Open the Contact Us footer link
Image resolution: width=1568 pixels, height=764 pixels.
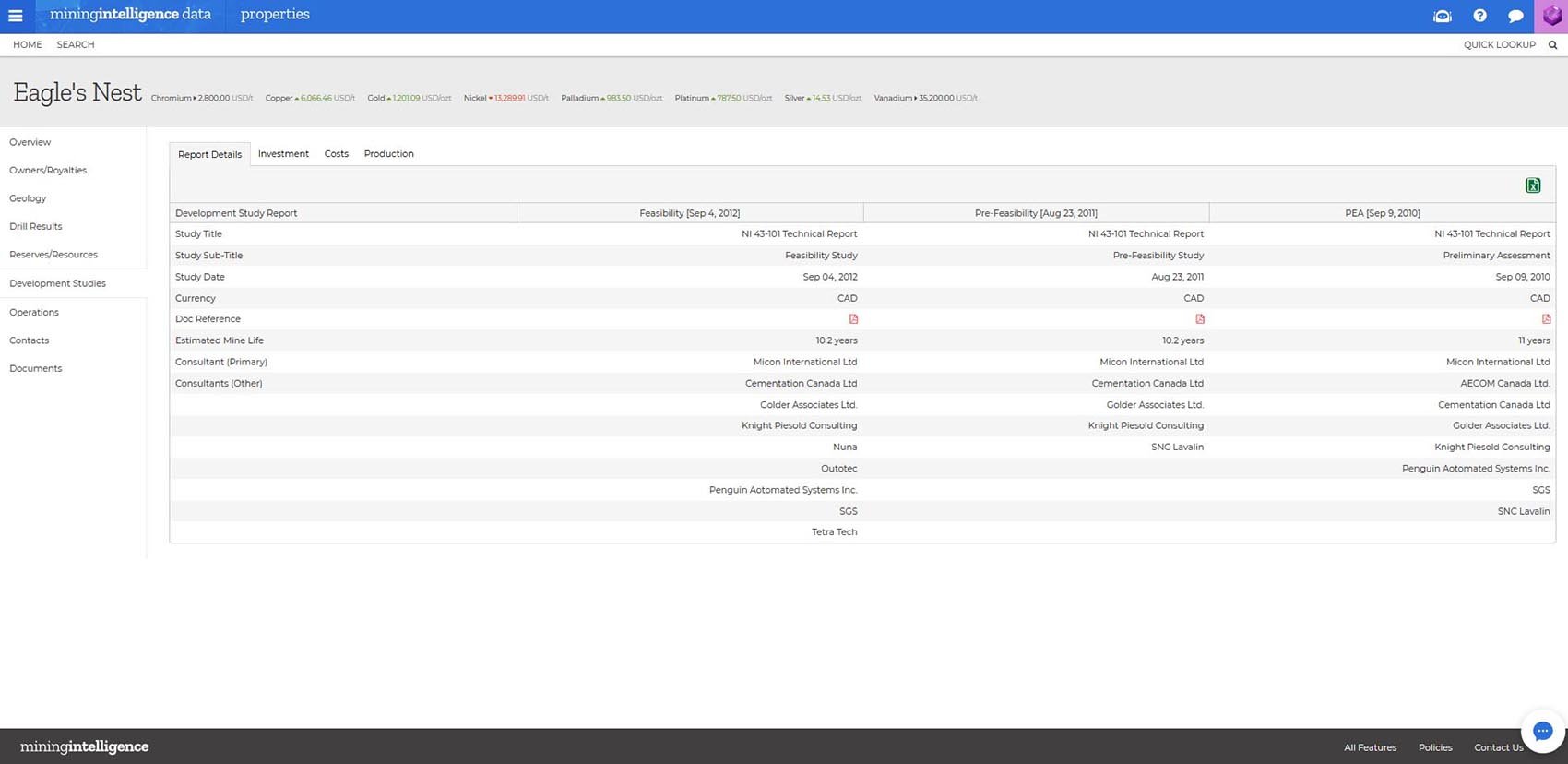[x=1499, y=747]
